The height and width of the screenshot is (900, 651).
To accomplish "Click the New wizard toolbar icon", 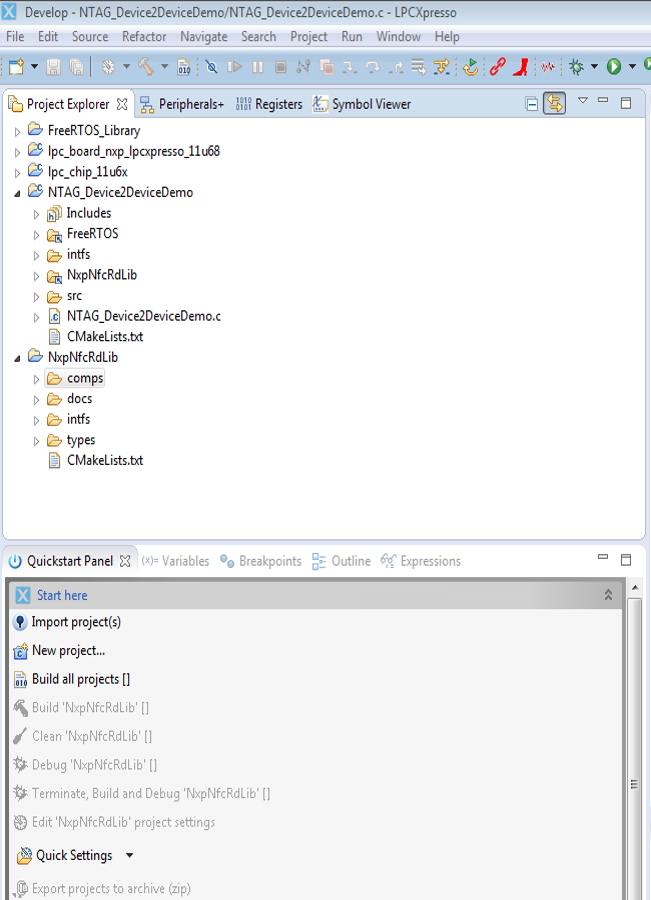I will pos(16,67).
